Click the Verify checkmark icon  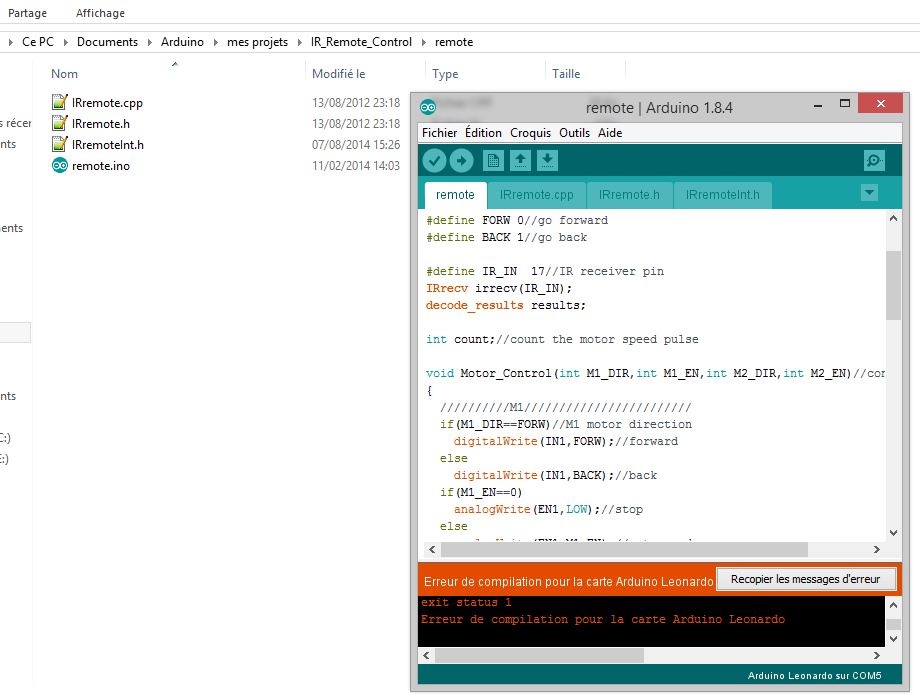pyautogui.click(x=434, y=160)
